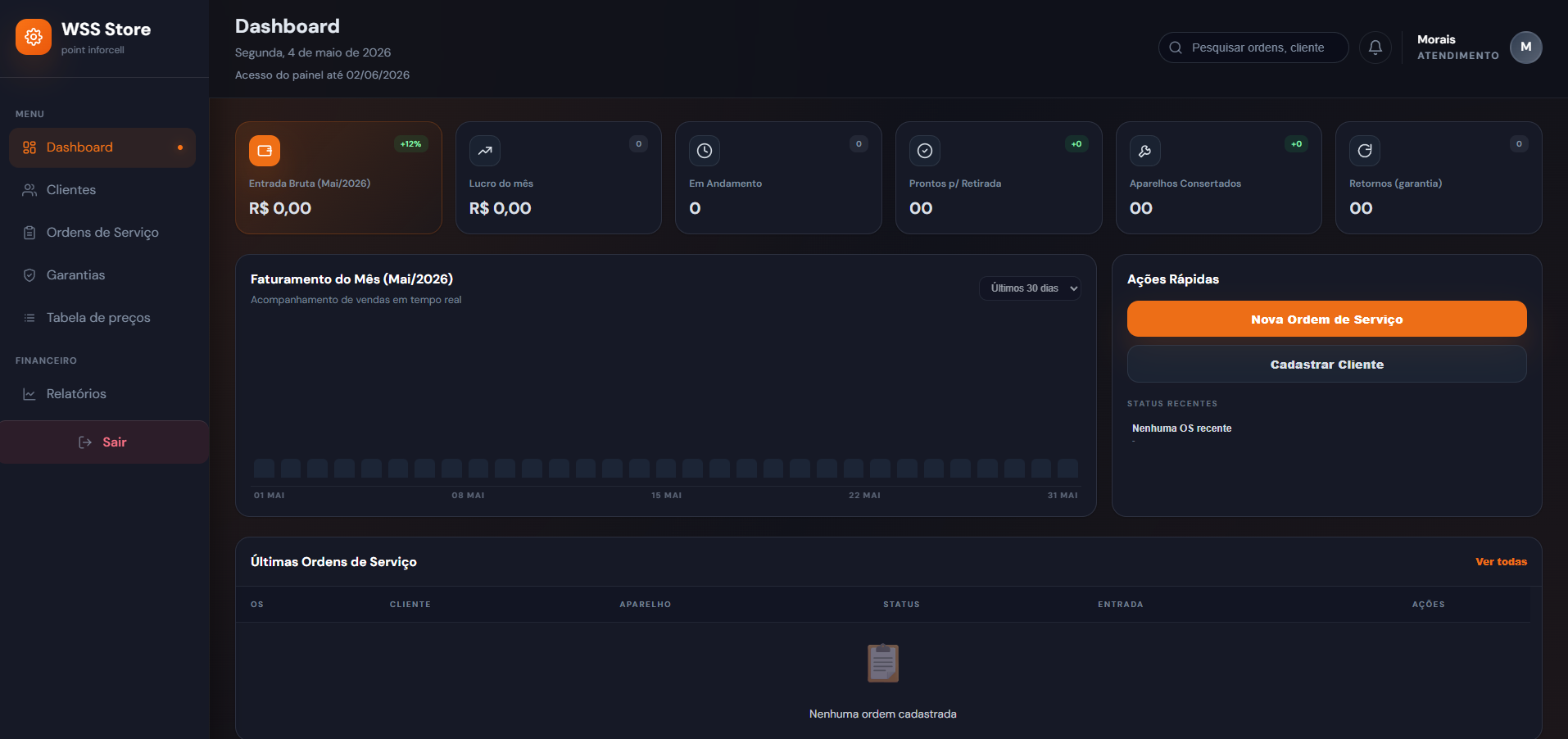Open Ordens de Serviço page

[x=102, y=233]
